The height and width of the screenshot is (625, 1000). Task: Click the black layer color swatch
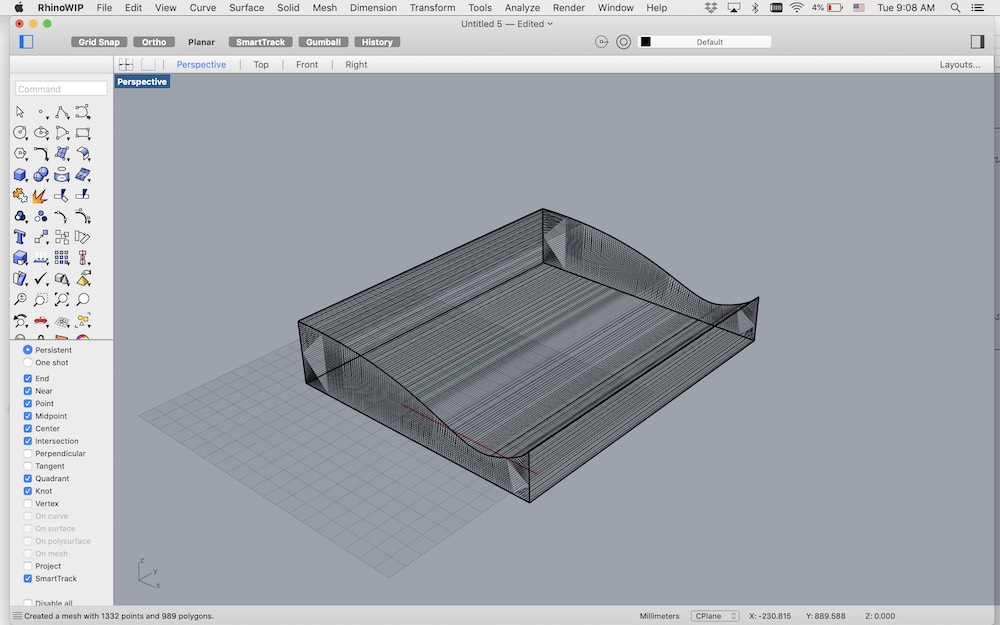pos(645,42)
